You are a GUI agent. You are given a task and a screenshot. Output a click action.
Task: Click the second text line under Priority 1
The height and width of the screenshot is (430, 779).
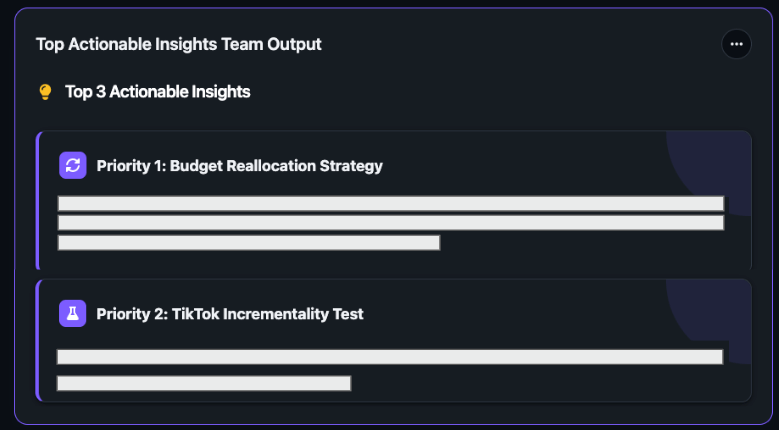[x=390, y=222]
